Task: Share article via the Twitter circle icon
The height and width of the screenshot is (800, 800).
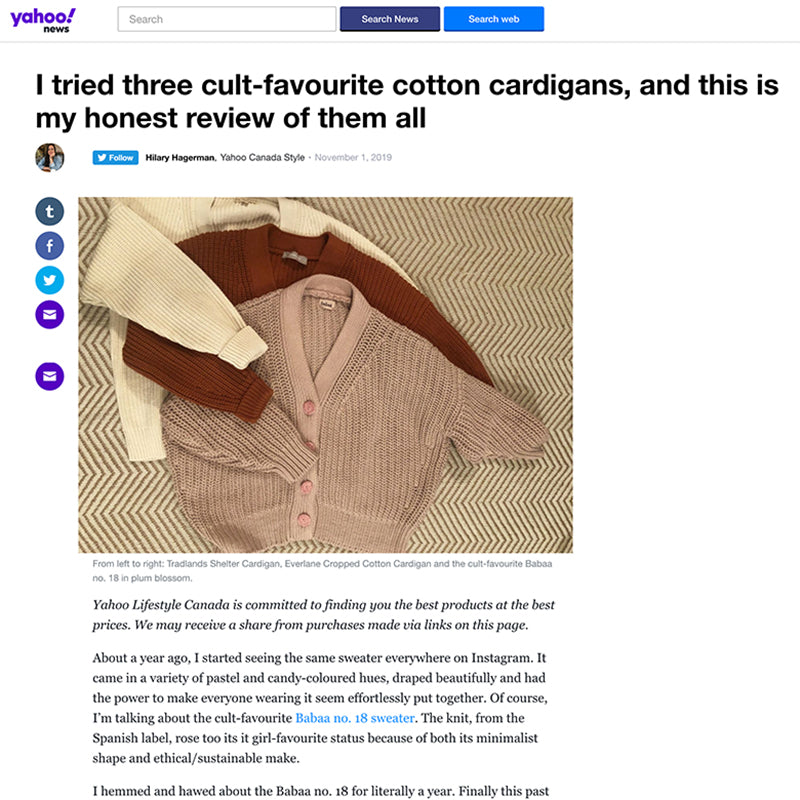Action: (x=50, y=280)
